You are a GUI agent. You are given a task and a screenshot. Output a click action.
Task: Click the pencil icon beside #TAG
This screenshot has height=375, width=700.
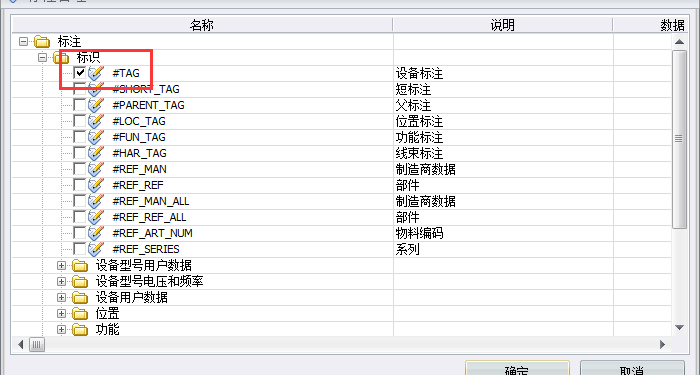96,73
